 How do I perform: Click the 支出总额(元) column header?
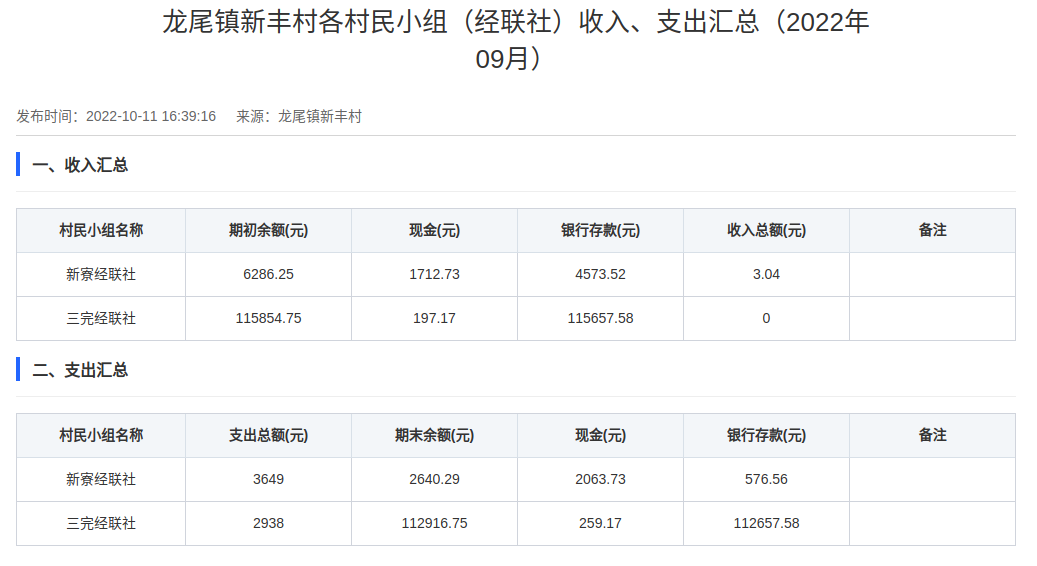click(269, 435)
